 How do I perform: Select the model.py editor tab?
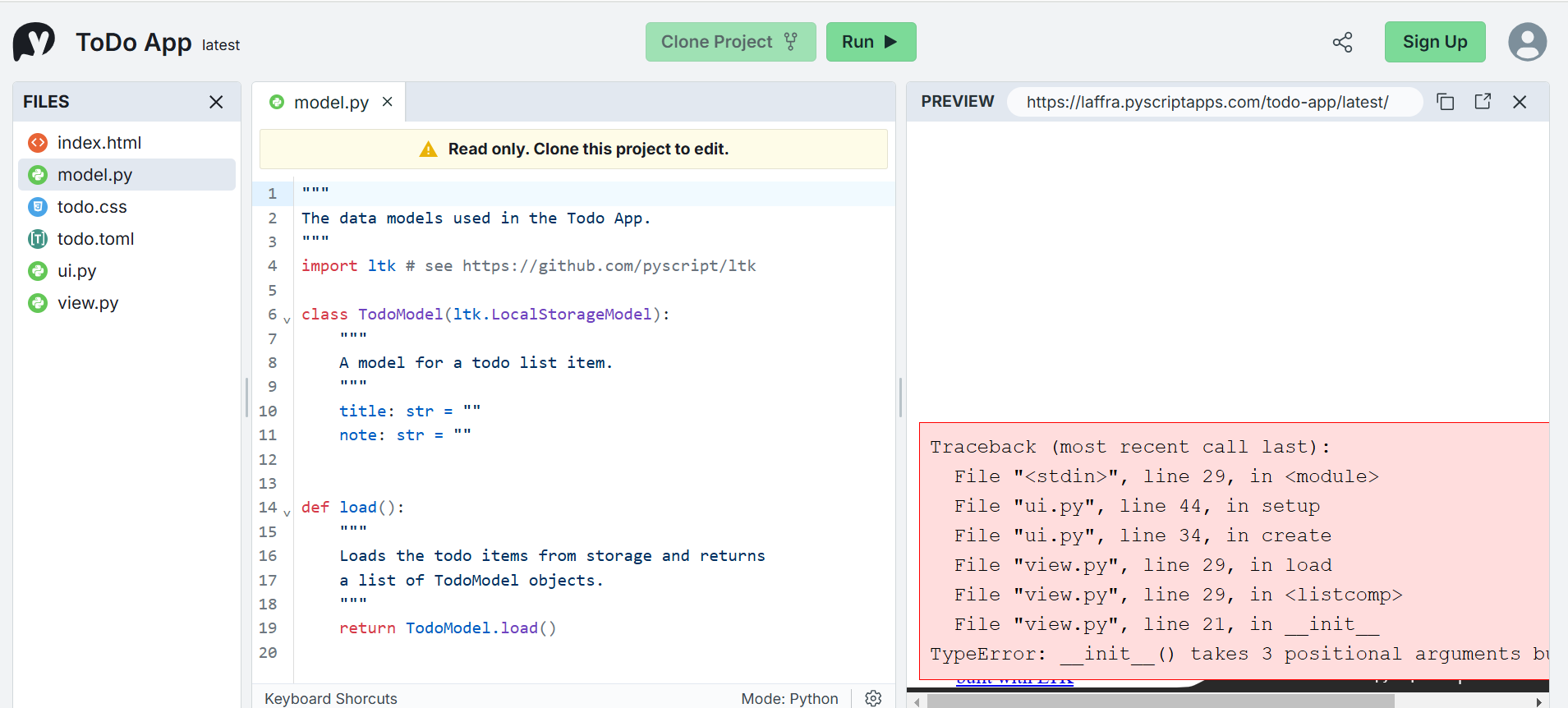[330, 103]
